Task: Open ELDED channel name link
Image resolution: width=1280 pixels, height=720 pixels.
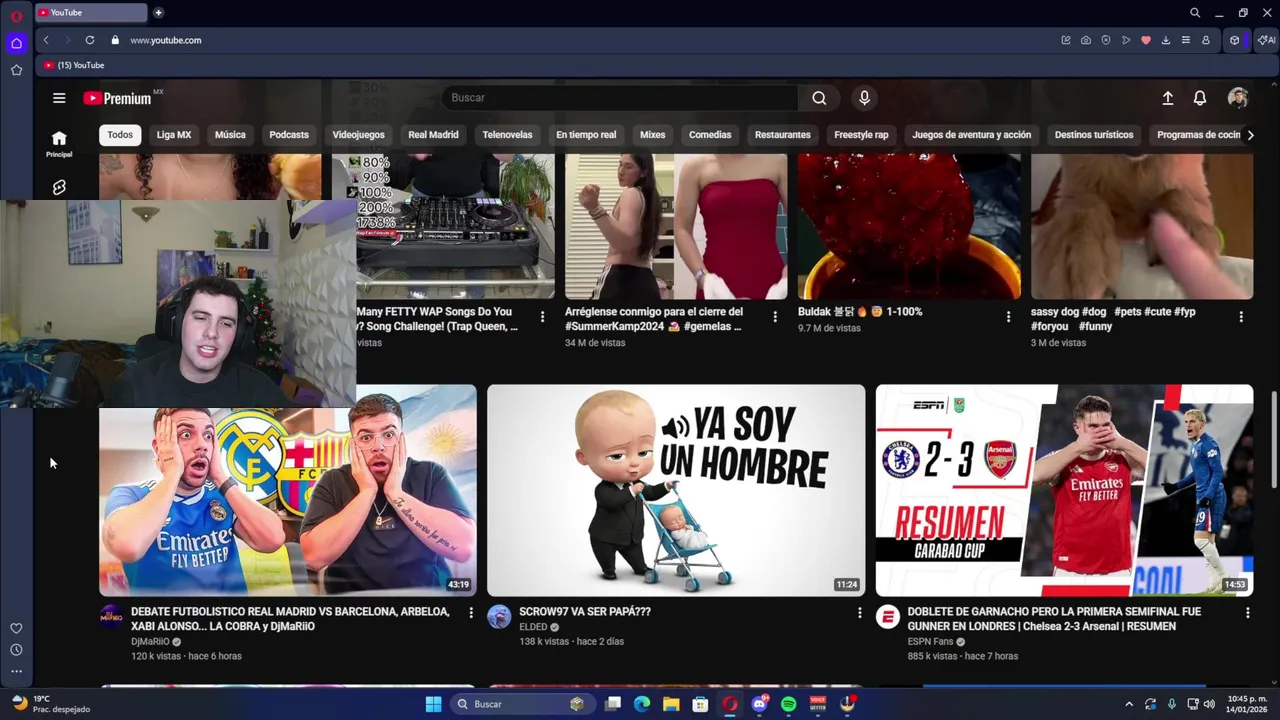Action: coord(533,627)
